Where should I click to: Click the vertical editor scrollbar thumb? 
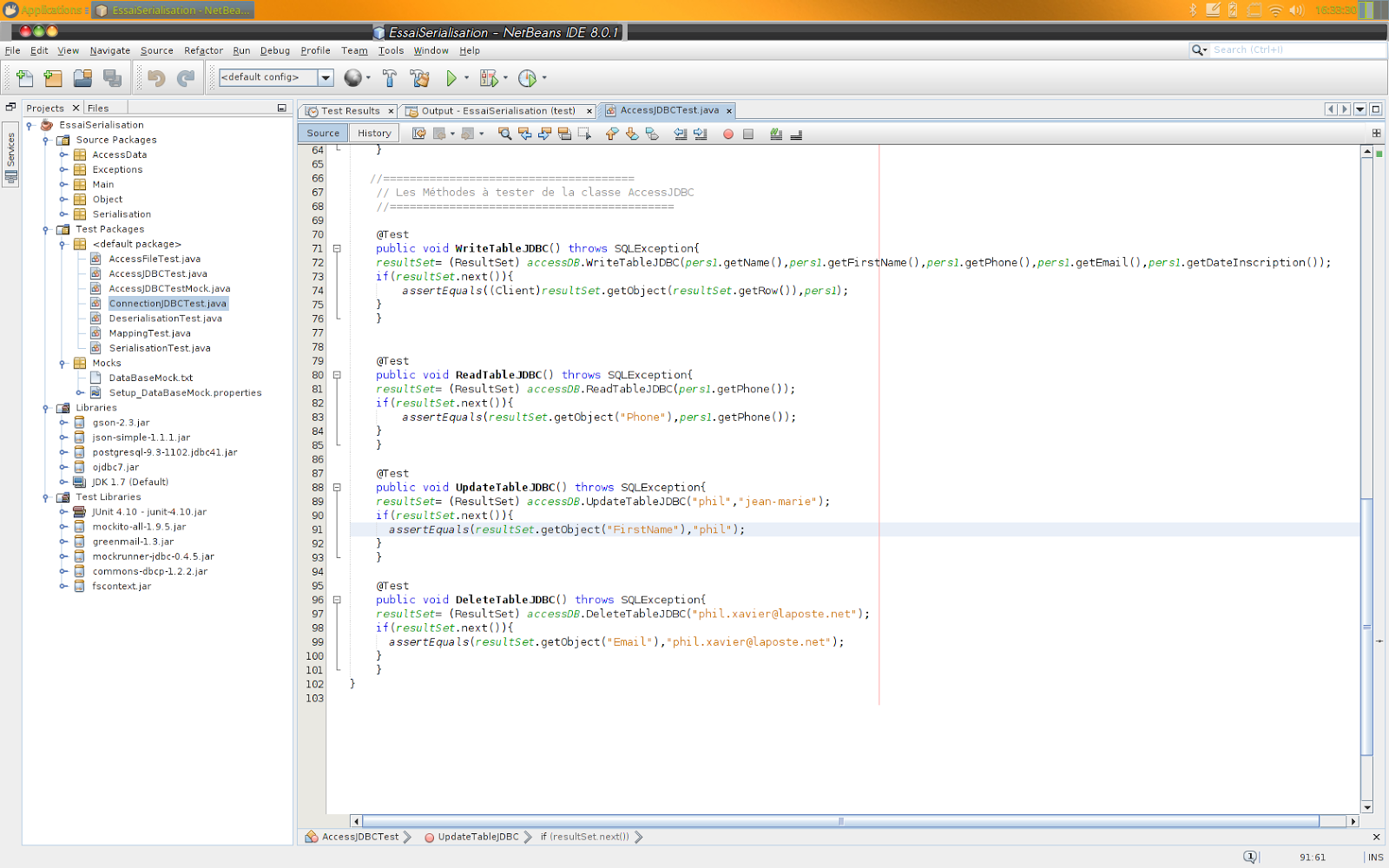click(x=1367, y=627)
